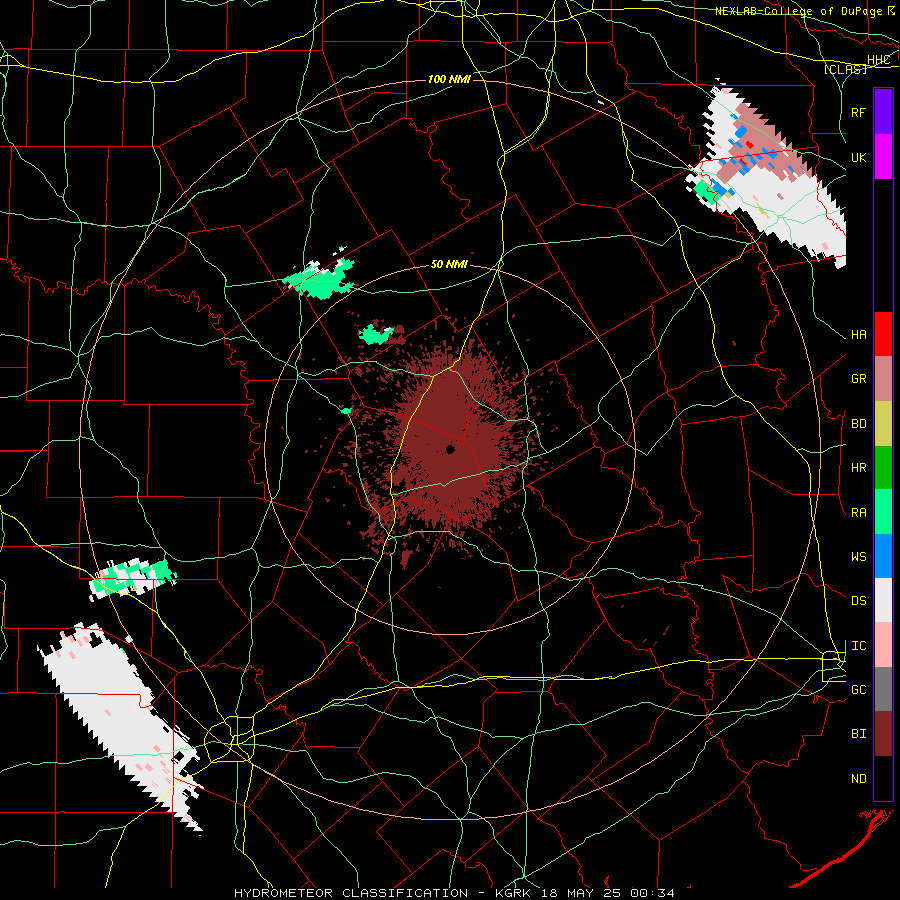Click the magenta UK legend swatch

883,157
